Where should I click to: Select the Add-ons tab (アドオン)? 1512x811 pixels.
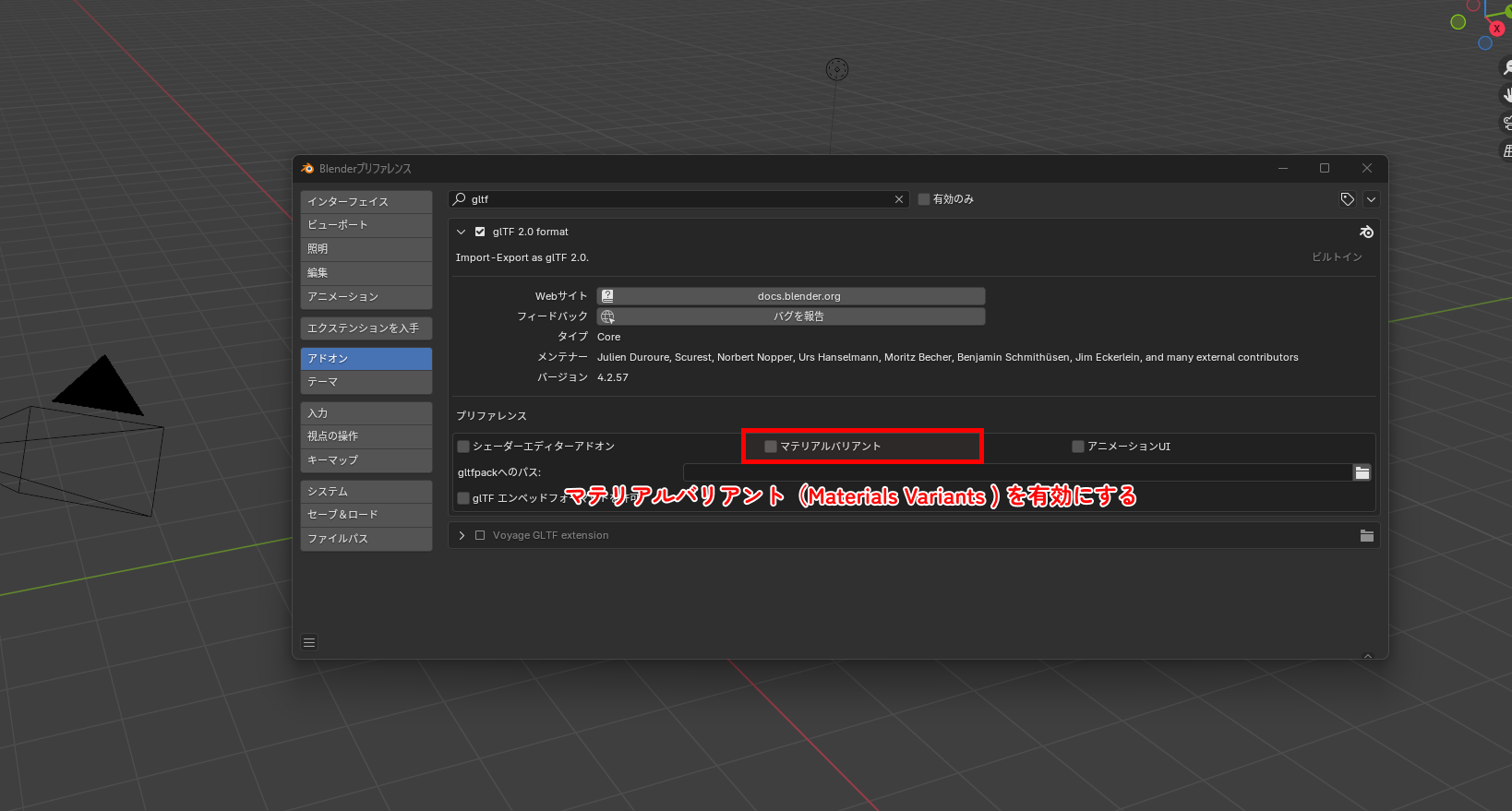366,359
